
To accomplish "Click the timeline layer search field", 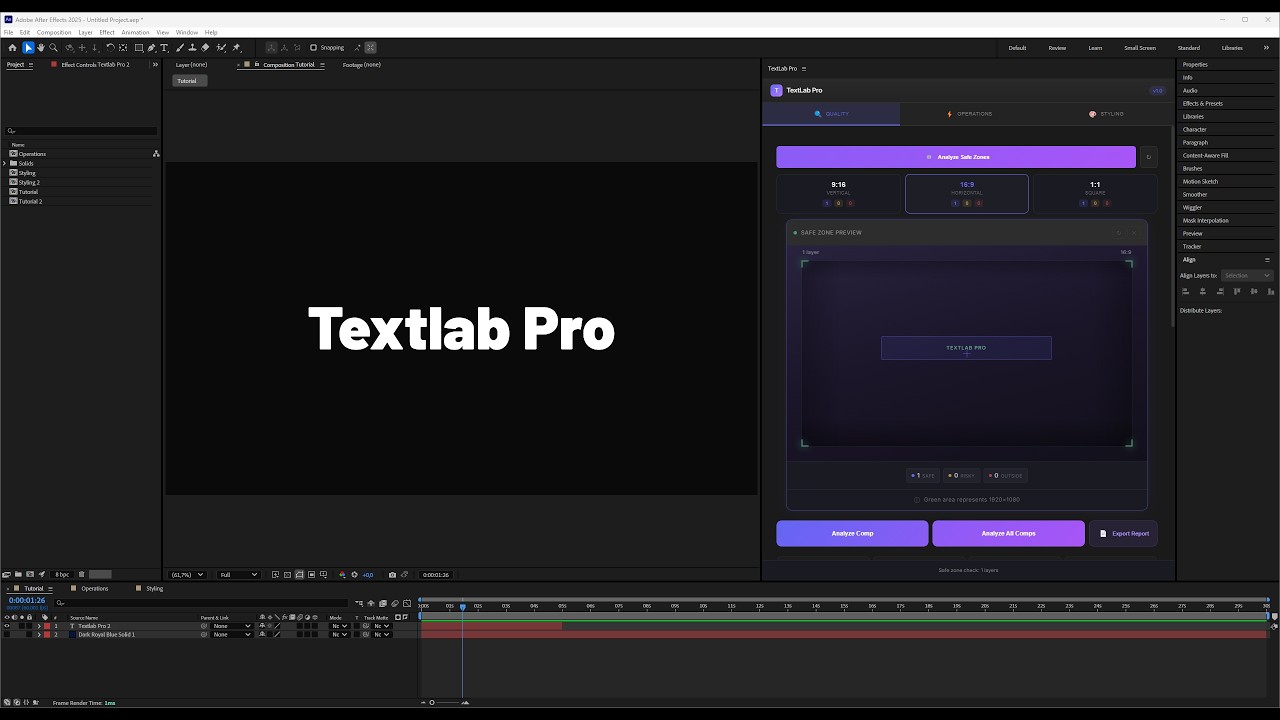I will [202, 603].
